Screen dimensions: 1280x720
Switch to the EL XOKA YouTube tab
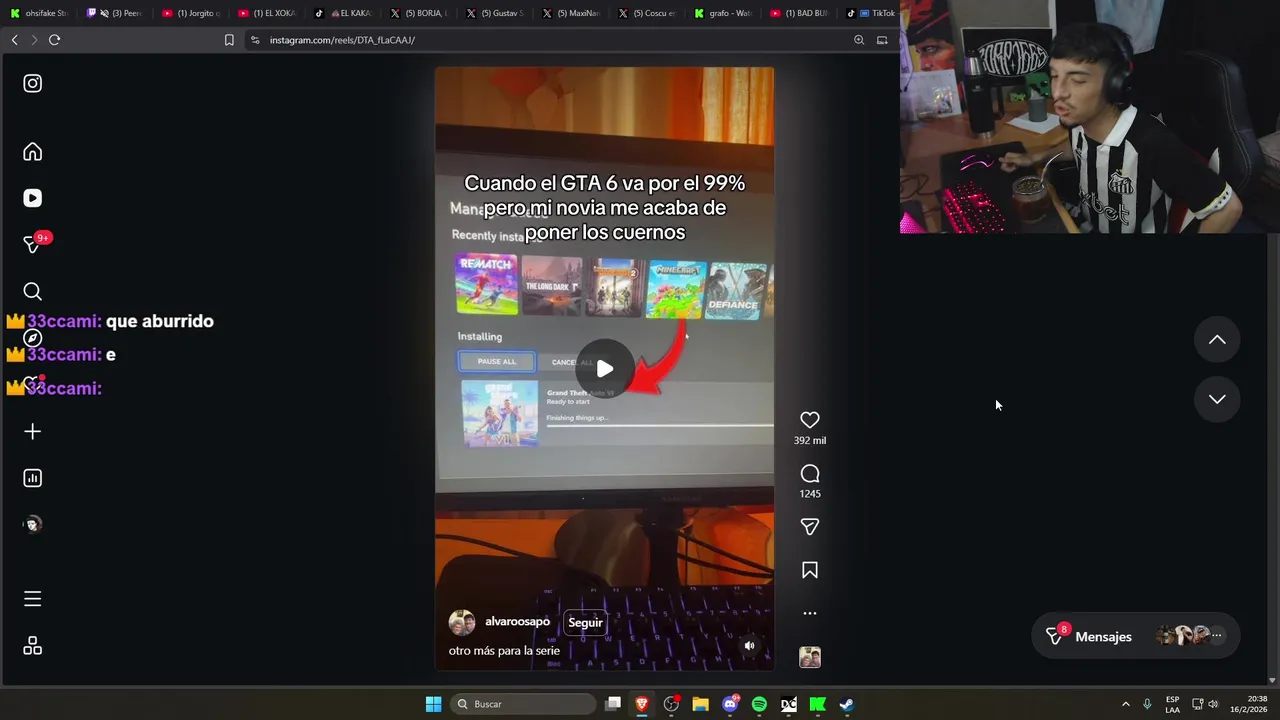tap(267, 13)
